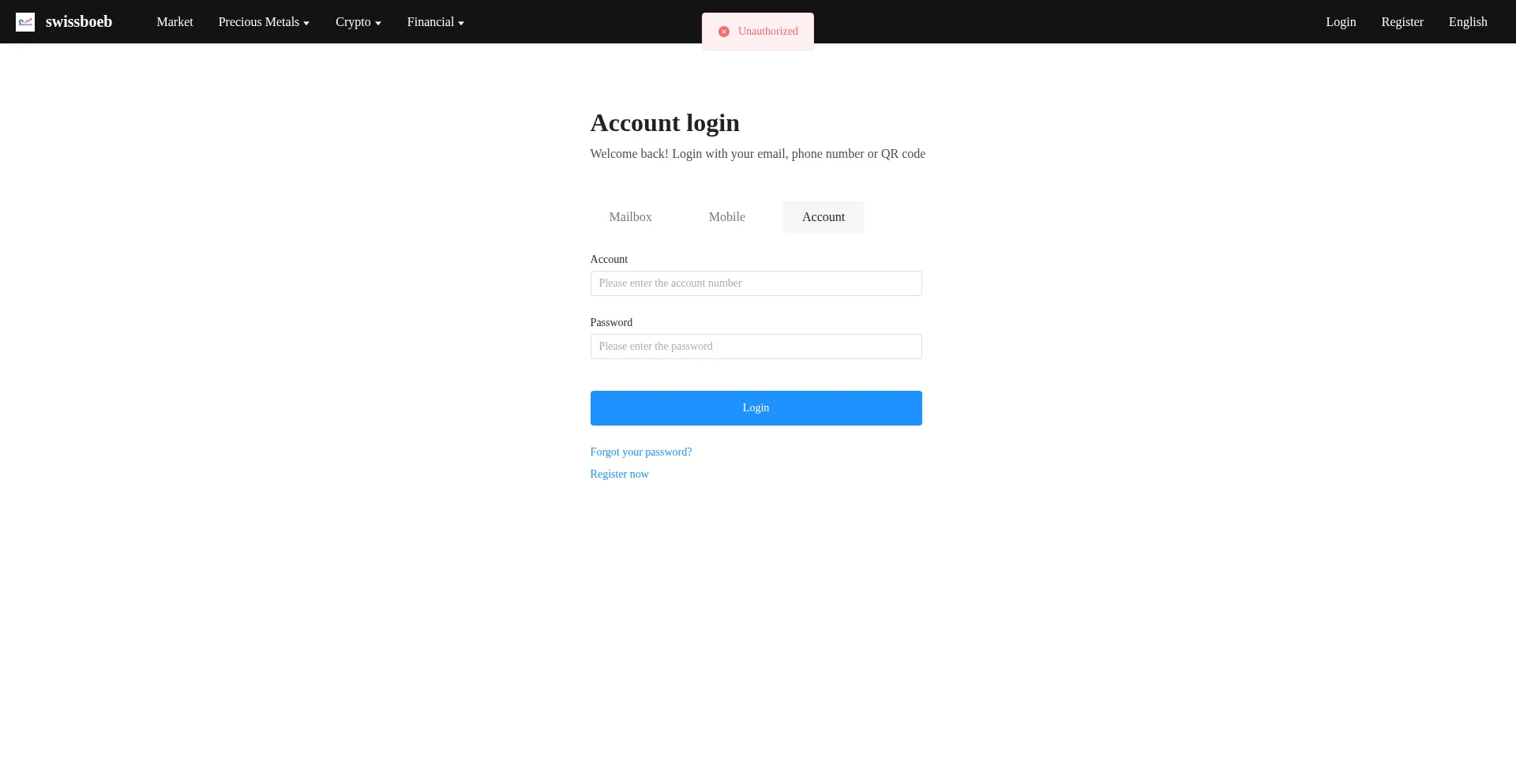Image resolution: width=1516 pixels, height=784 pixels.
Task: Click the swissboeb logo icon
Action: (25, 22)
